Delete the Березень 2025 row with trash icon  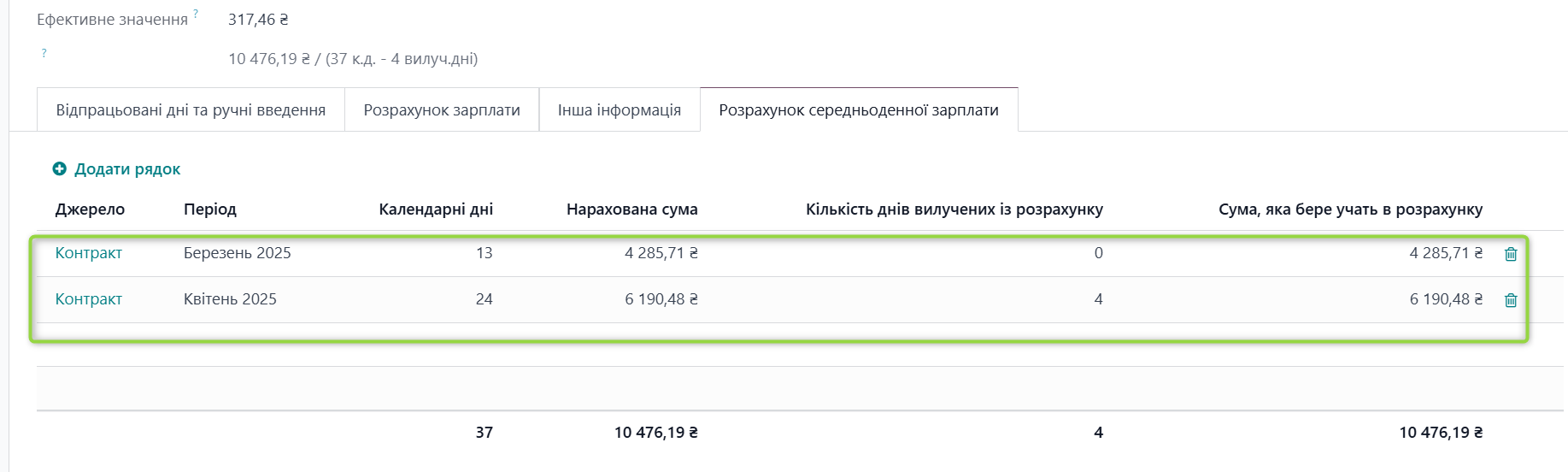[1511, 254]
